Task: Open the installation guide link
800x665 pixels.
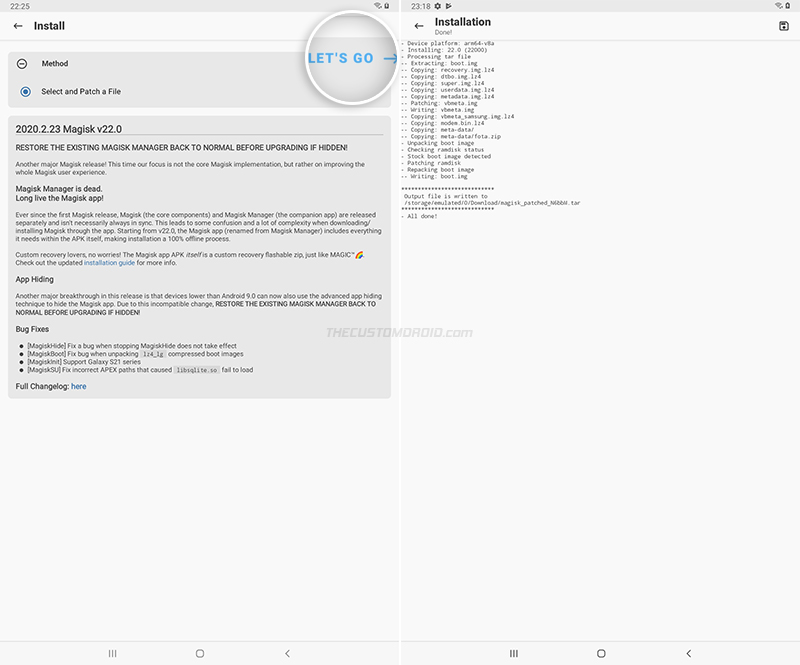Action: click(x=109, y=263)
